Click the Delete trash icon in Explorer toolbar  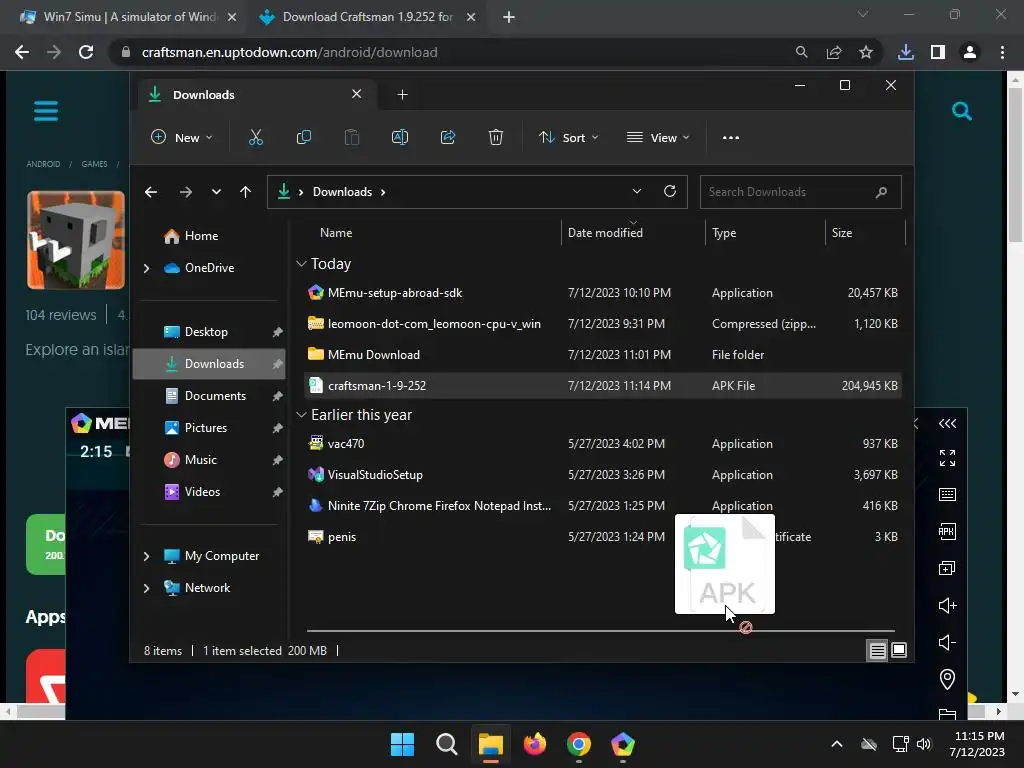coord(496,137)
